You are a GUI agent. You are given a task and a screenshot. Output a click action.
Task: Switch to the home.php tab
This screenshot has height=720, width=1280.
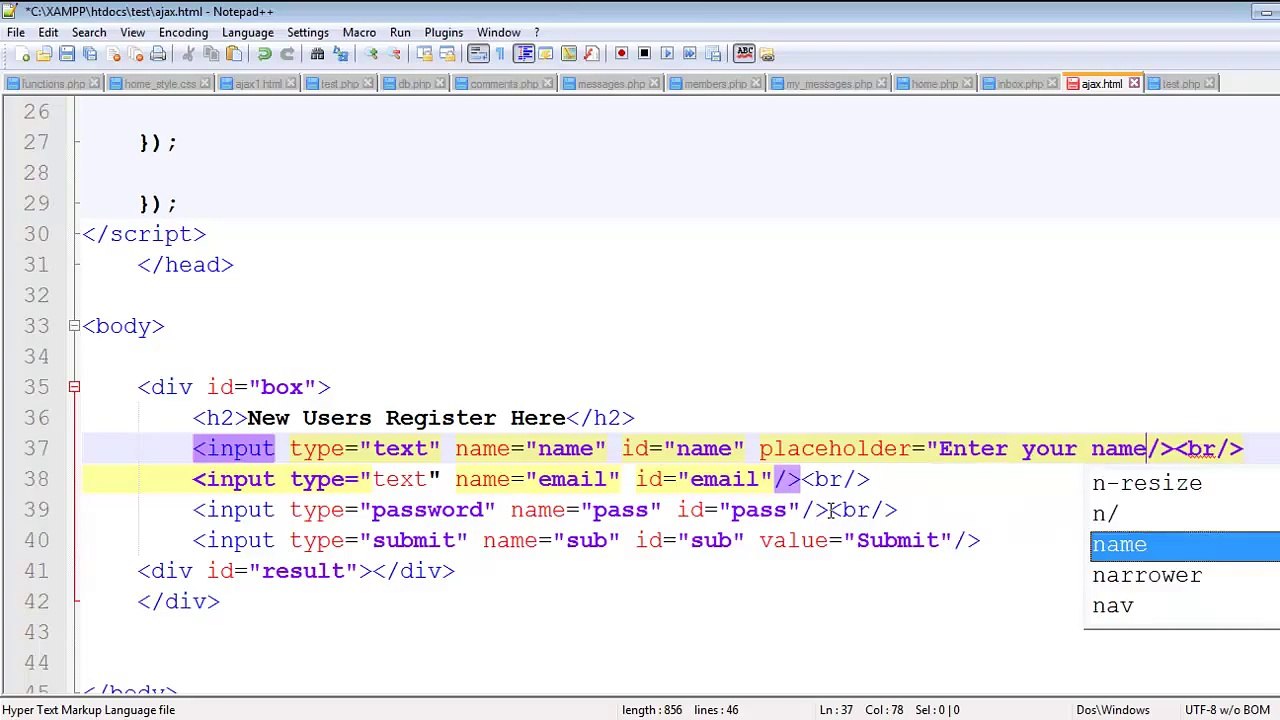coord(934,84)
